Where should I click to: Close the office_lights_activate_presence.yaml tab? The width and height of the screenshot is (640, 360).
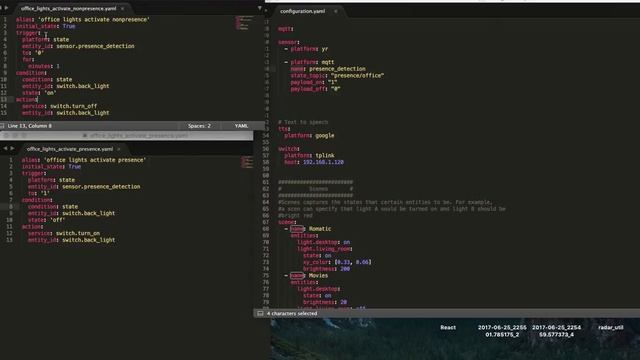119,149
